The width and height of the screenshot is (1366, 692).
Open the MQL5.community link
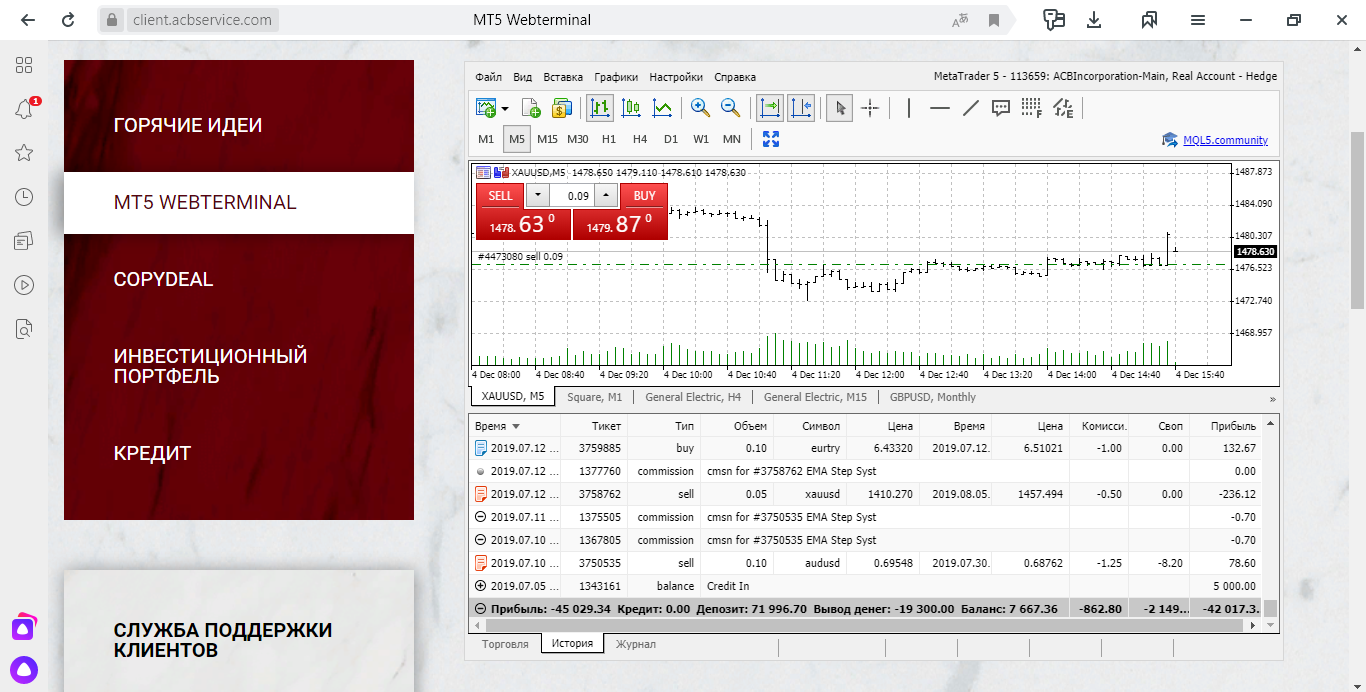pos(1225,140)
